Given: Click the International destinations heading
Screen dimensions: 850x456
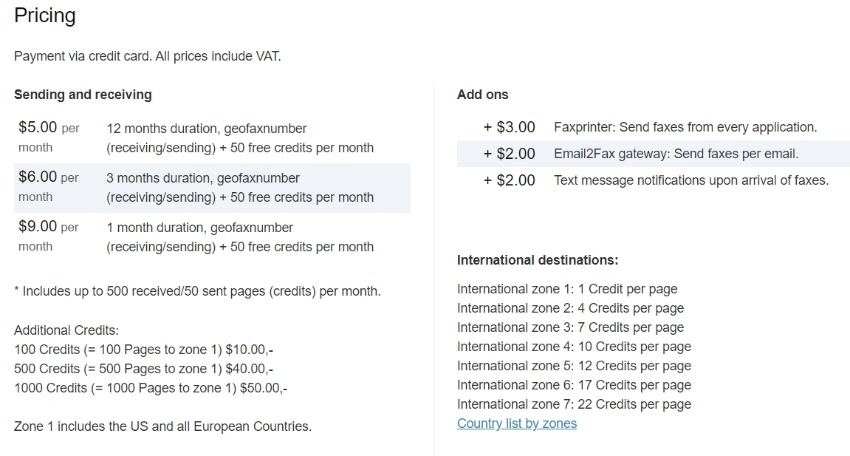Looking at the screenshot, I should click(537, 260).
